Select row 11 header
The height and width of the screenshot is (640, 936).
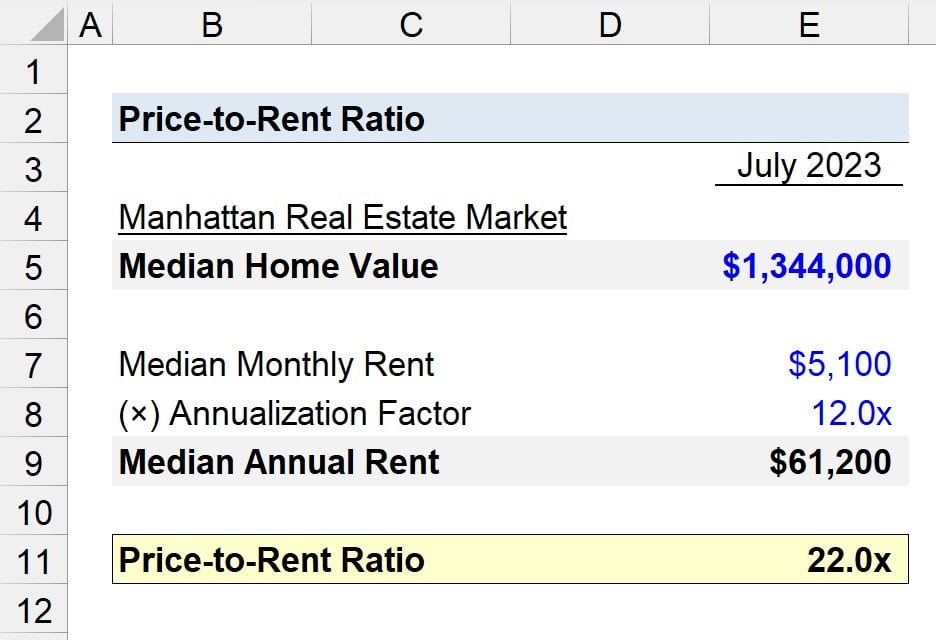point(33,560)
